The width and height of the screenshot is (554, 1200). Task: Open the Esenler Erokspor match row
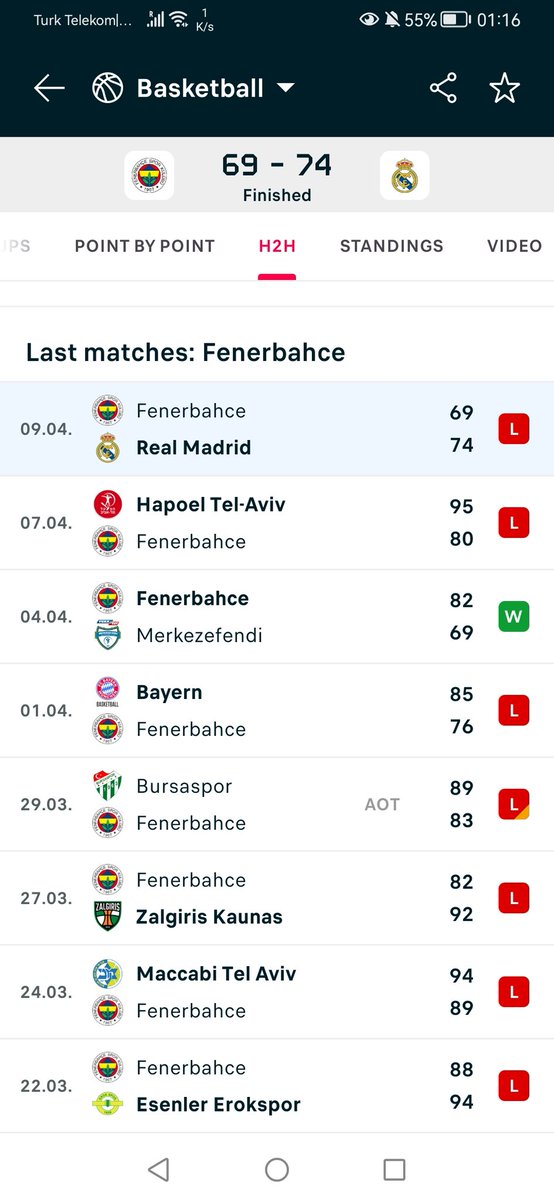pyautogui.click(x=277, y=1086)
